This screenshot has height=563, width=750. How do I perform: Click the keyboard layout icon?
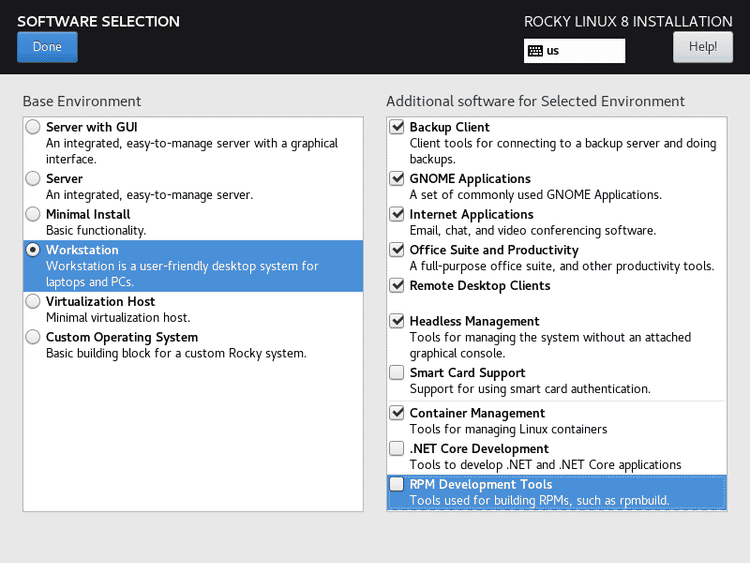(536, 51)
